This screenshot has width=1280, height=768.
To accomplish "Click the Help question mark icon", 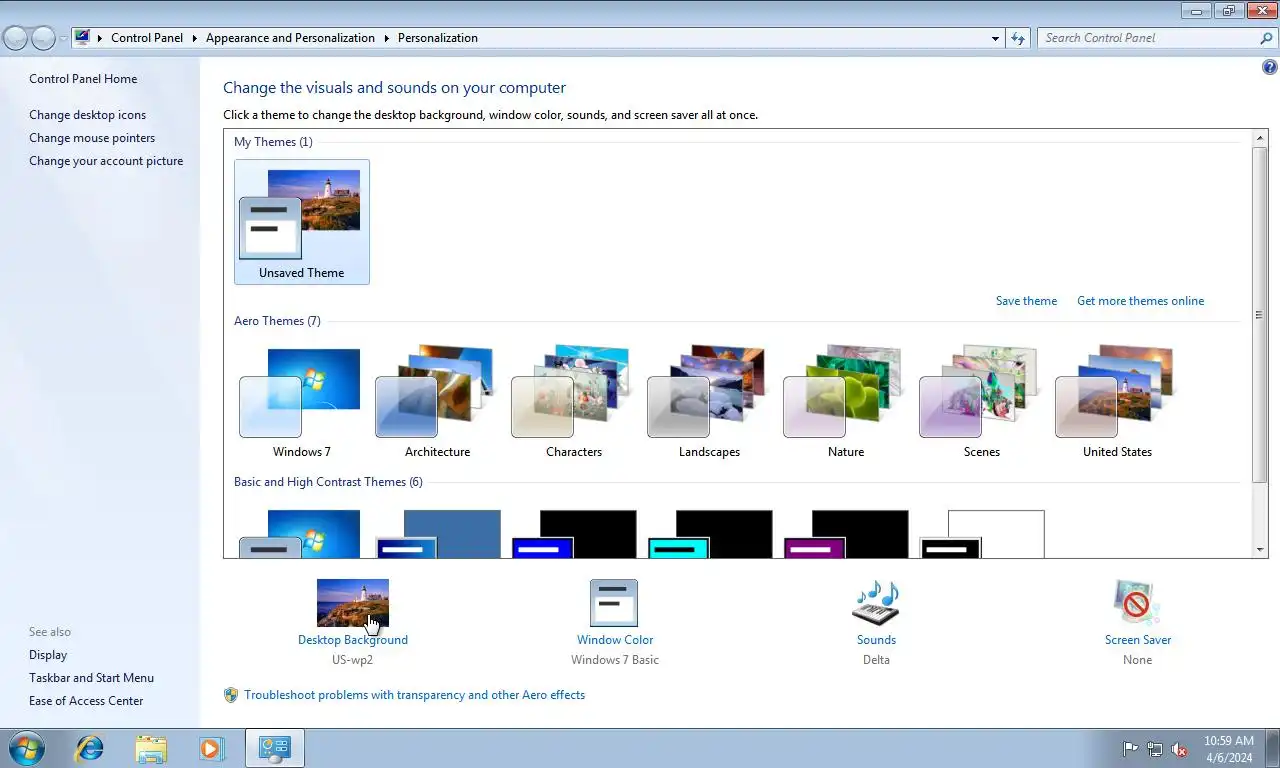I will point(1270,68).
